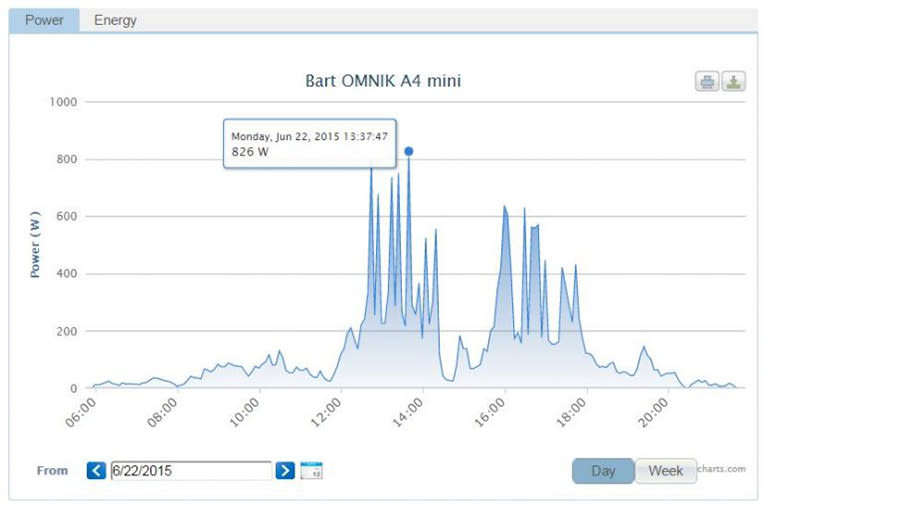Viewport: 900px width, 506px height.
Task: Switch to Week view
Action: click(x=665, y=471)
